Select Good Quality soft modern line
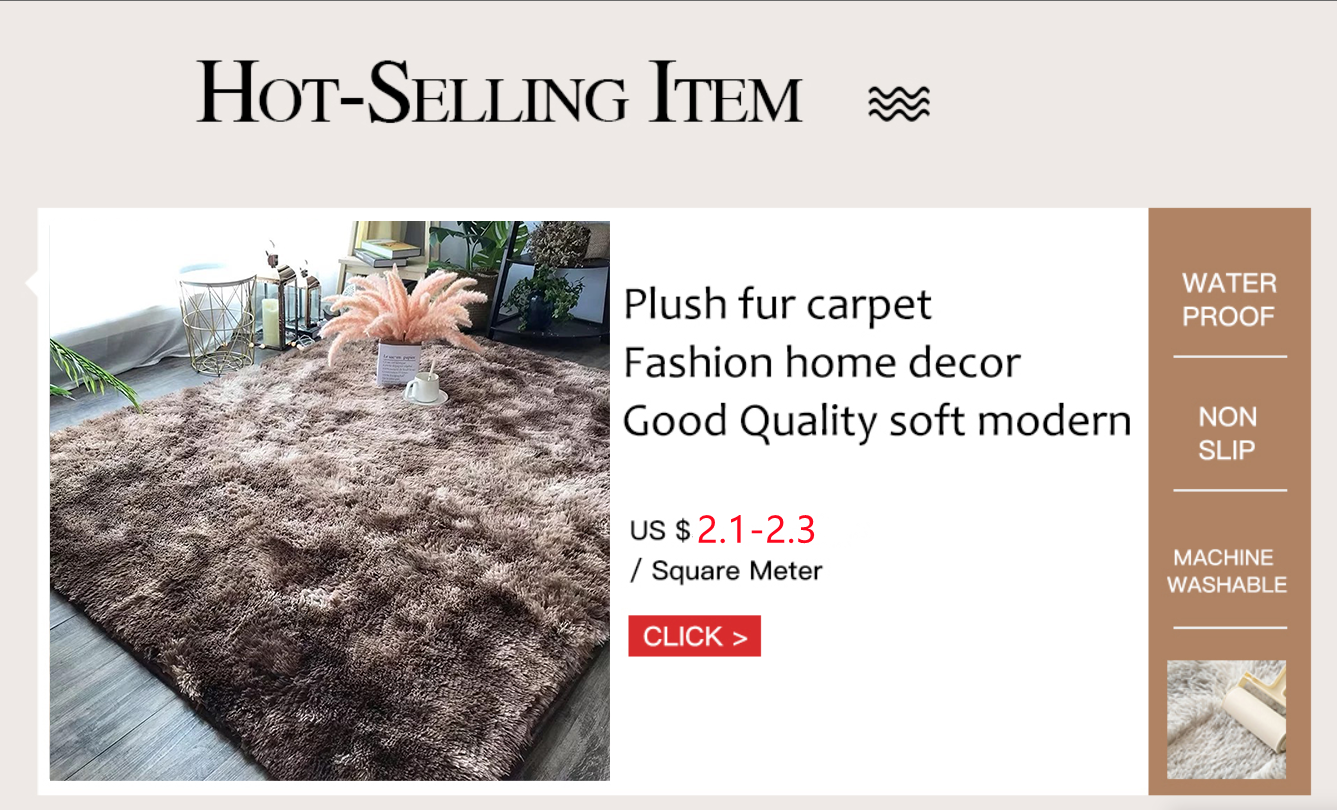Screen dimensions: 1337x810 877,421
